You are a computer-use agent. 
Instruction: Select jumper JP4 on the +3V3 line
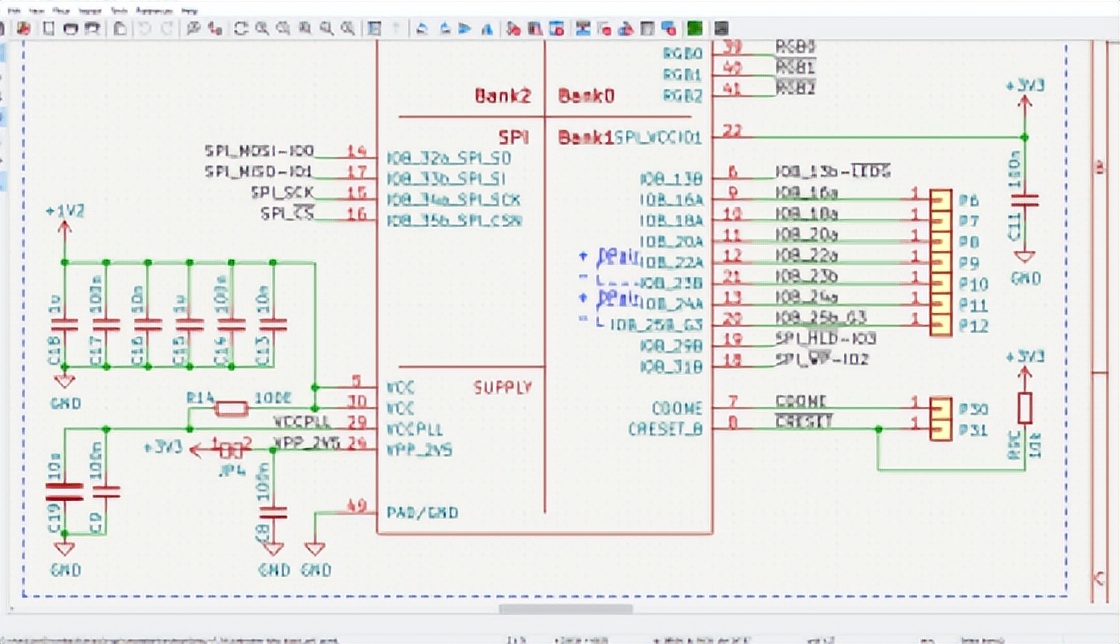click(231, 449)
